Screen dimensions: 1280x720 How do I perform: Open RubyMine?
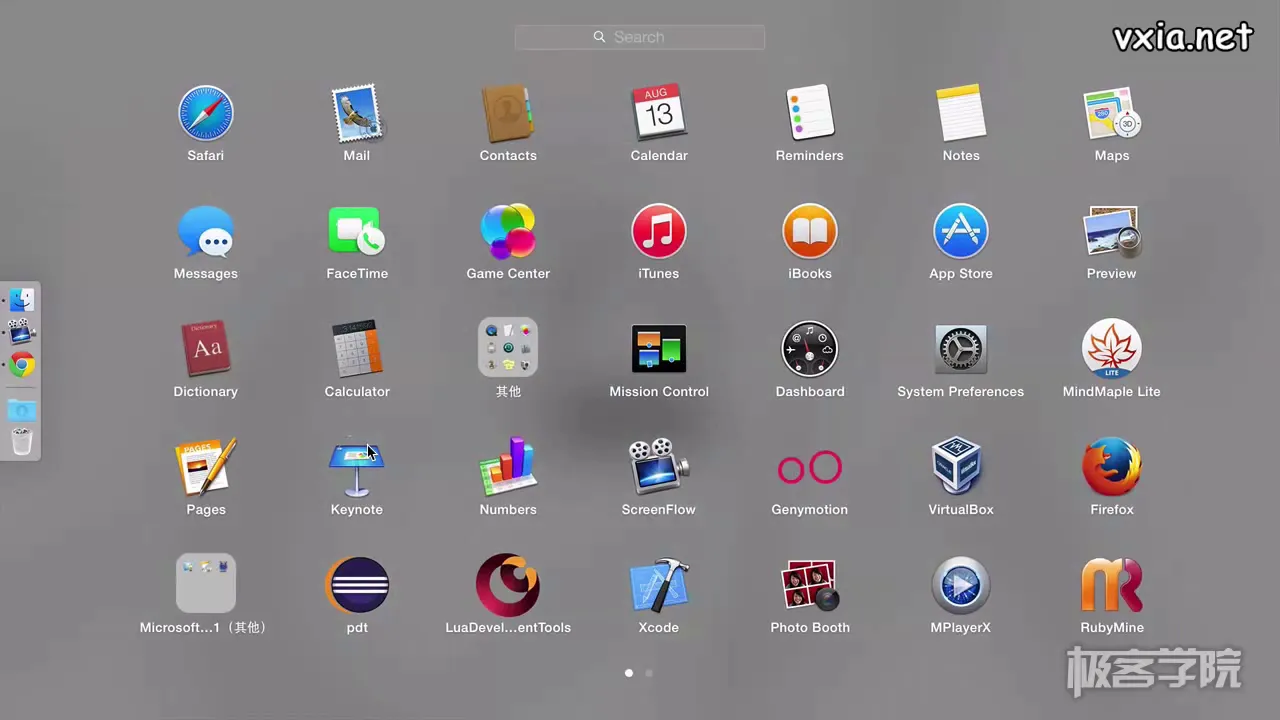(1112, 585)
